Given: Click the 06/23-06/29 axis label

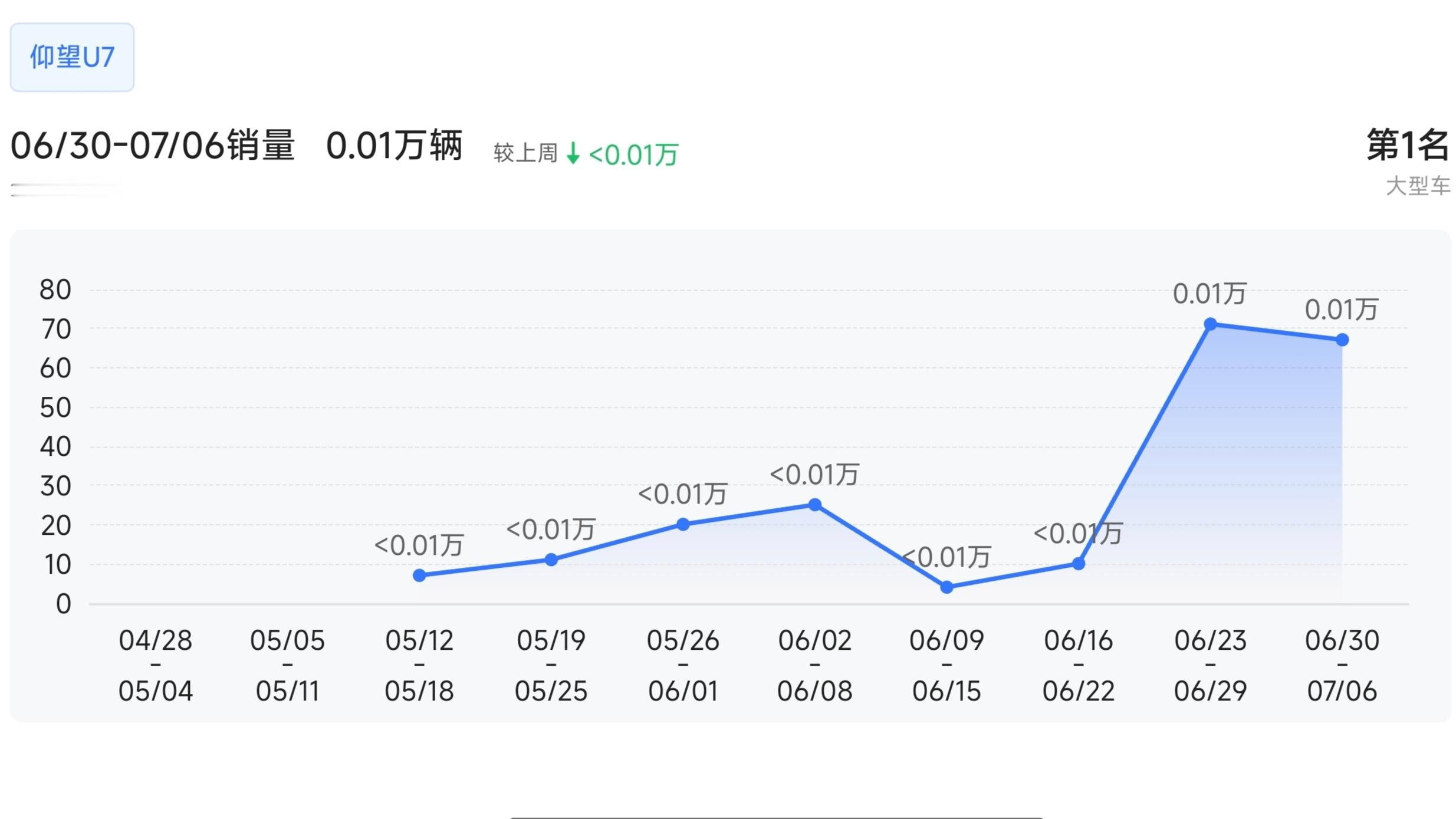Looking at the screenshot, I should tap(1210, 665).
